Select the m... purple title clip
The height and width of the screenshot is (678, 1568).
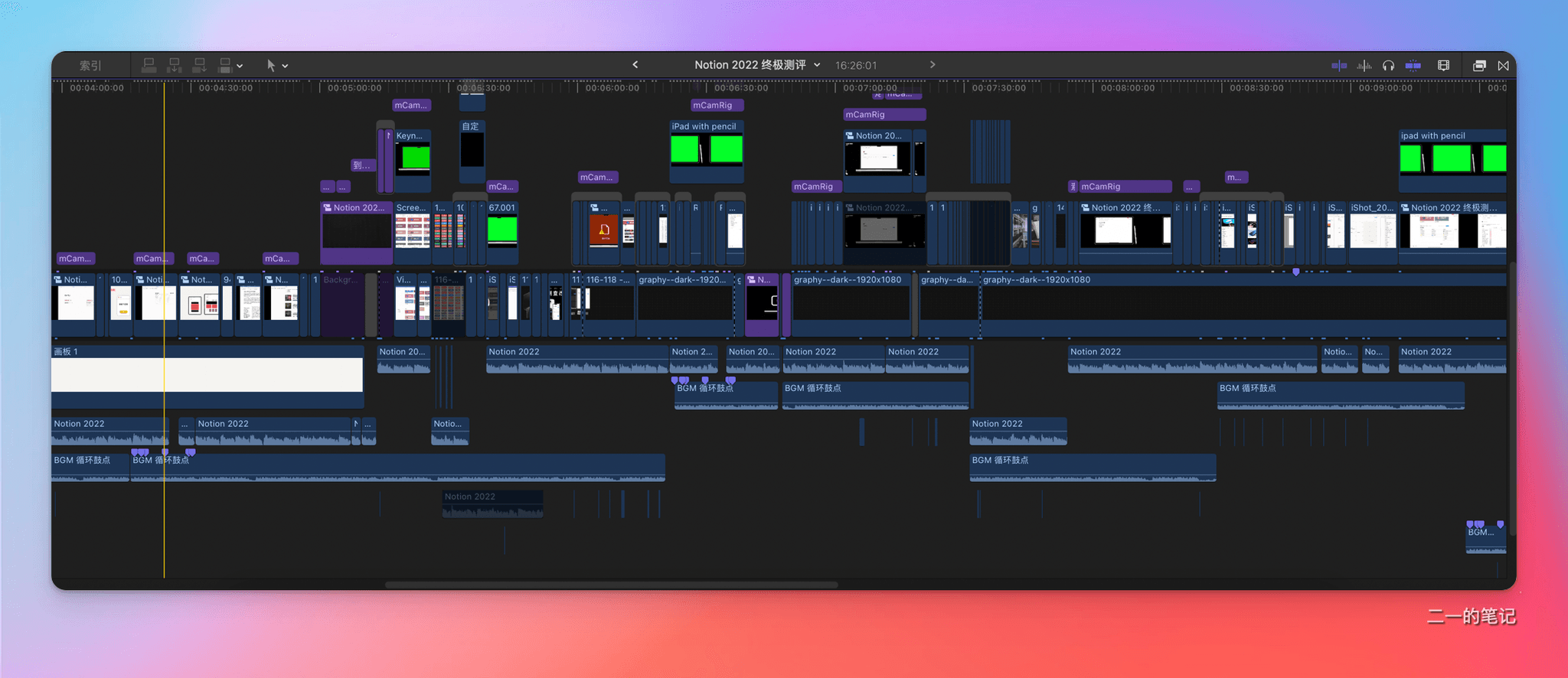point(1236,178)
